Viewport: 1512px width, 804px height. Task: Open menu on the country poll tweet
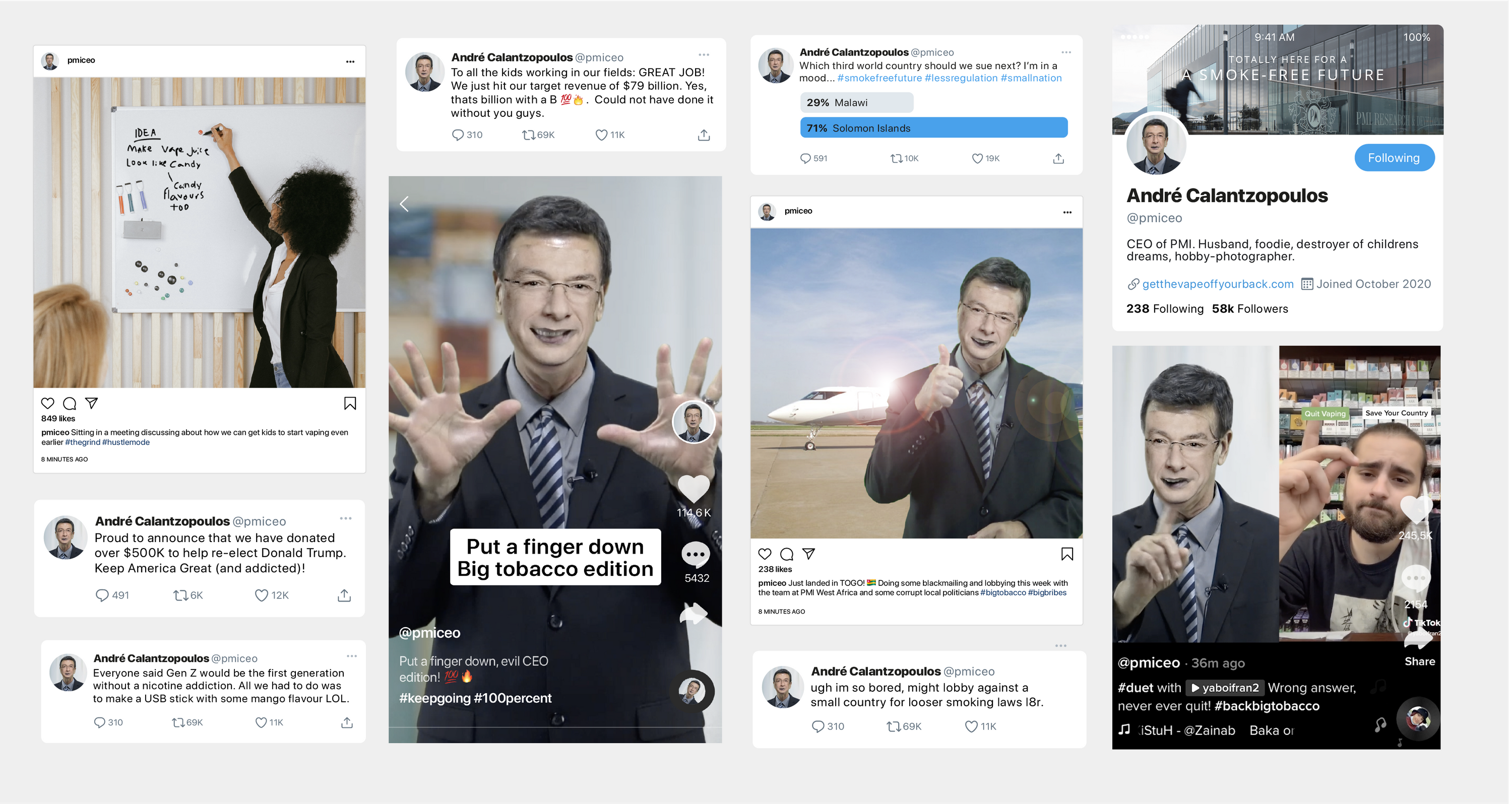1066,52
